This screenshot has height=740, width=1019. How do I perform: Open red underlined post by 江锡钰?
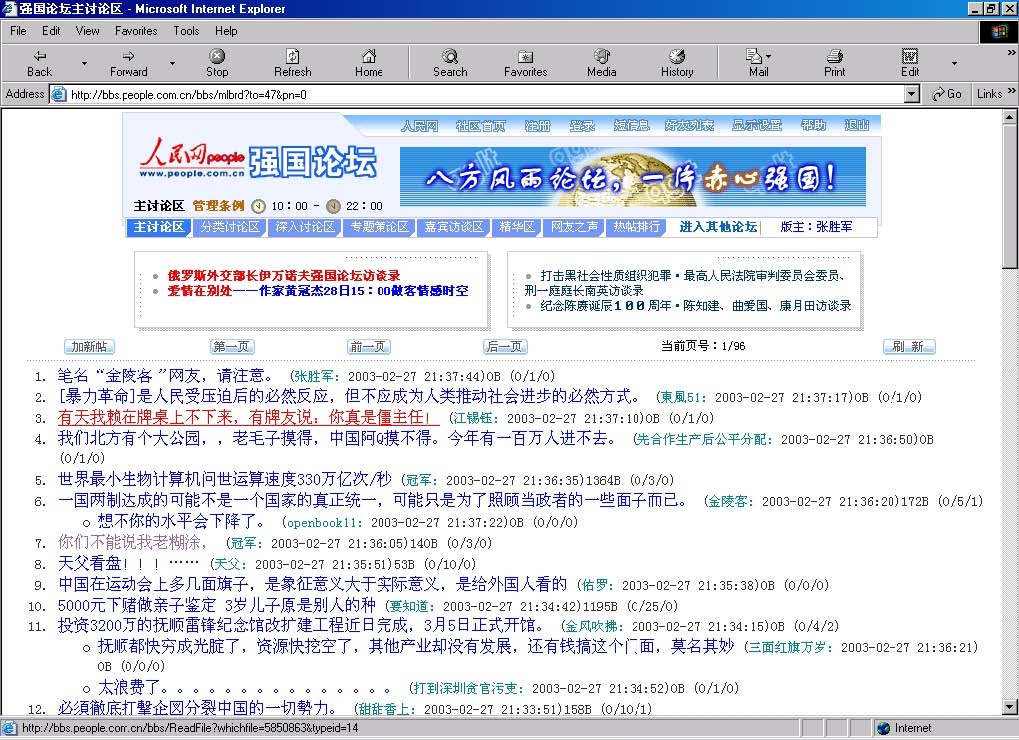pos(248,417)
